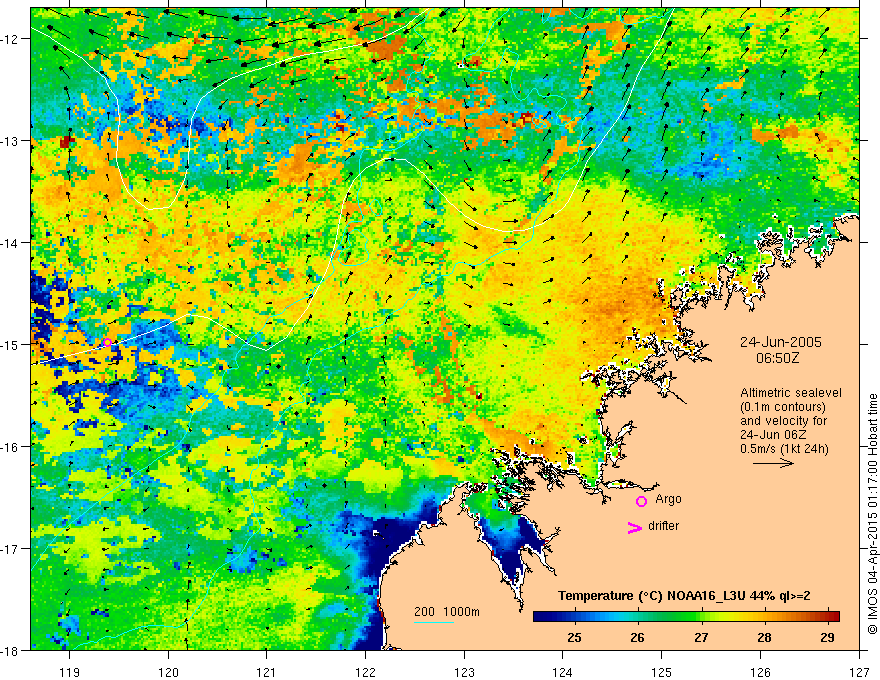
Task: Click the latitude axis label '-15'
Action: tap(11, 344)
